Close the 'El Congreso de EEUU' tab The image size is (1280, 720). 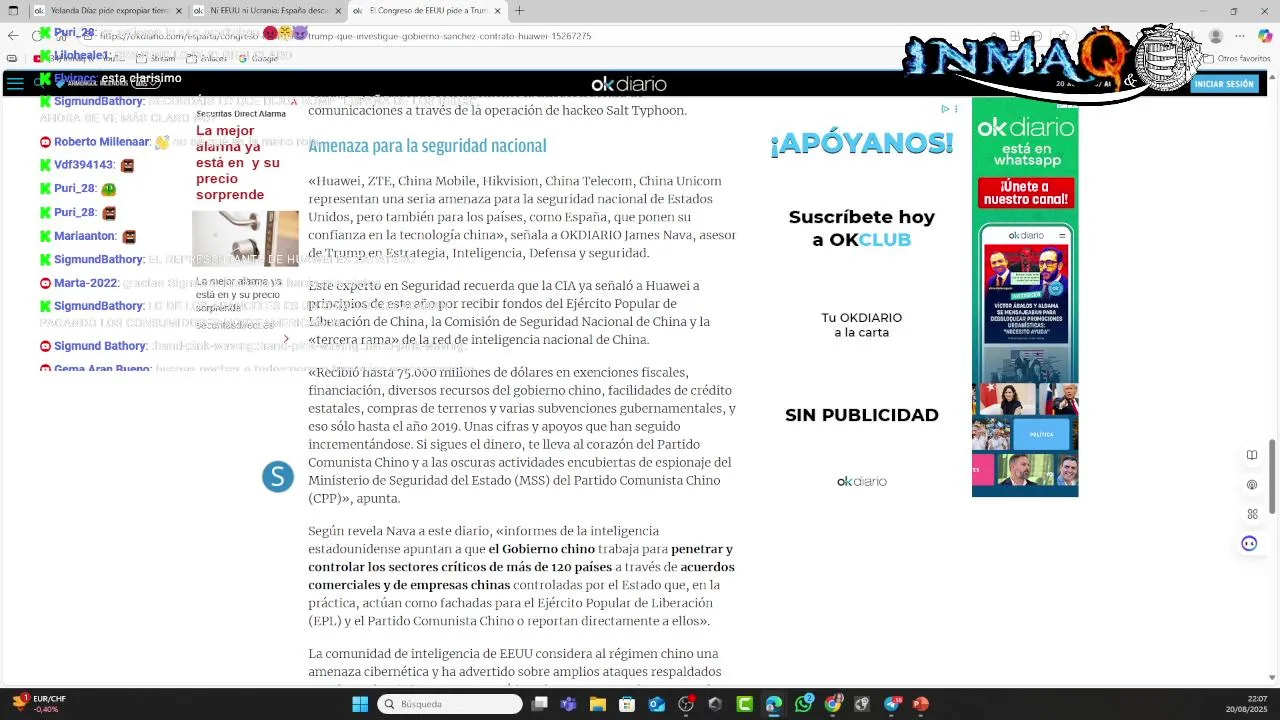click(497, 11)
